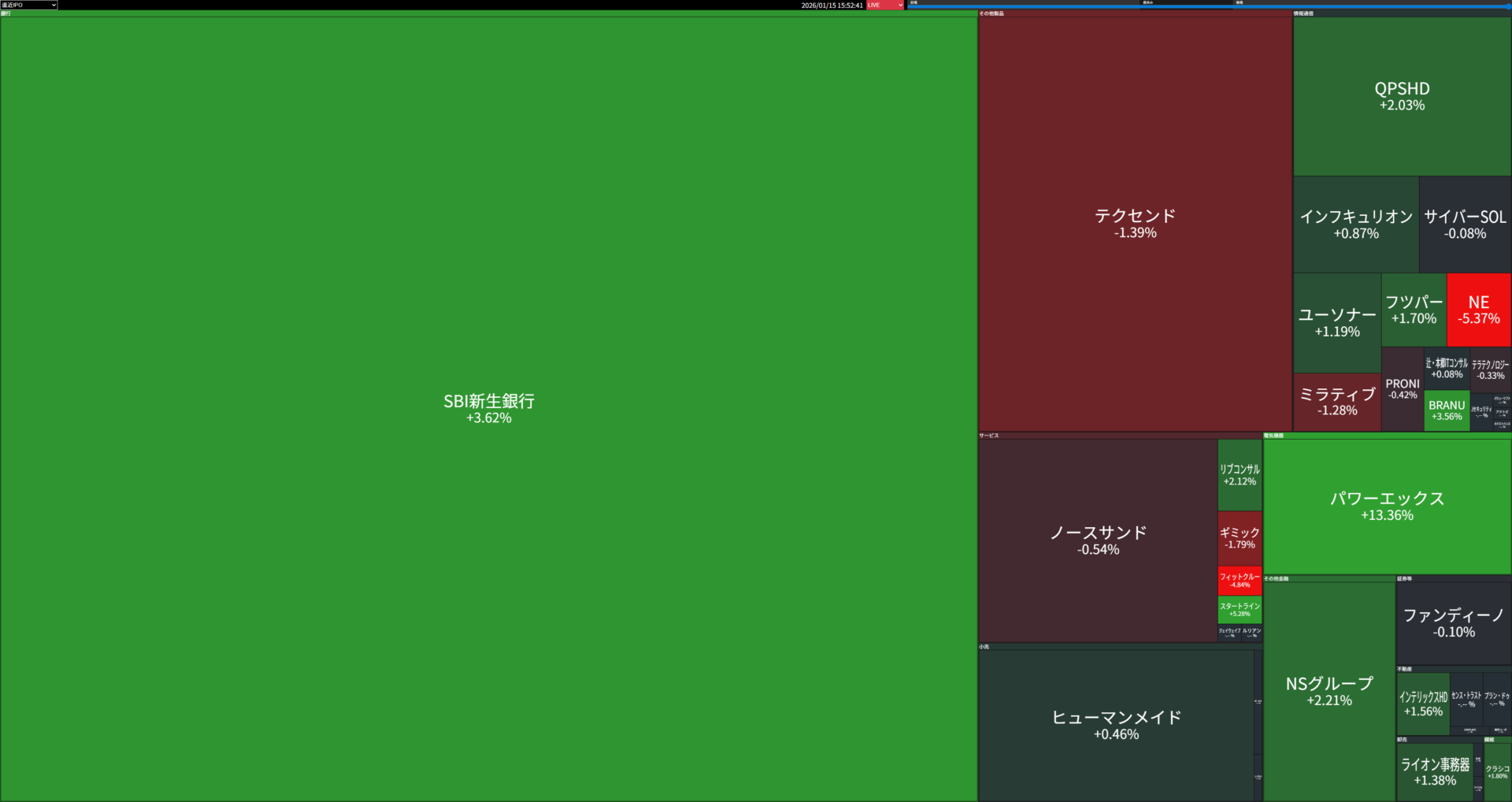Screen dimensions: 1512x802
Task: Click the サイバーSOL tile
Action: pyautogui.click(x=1465, y=224)
